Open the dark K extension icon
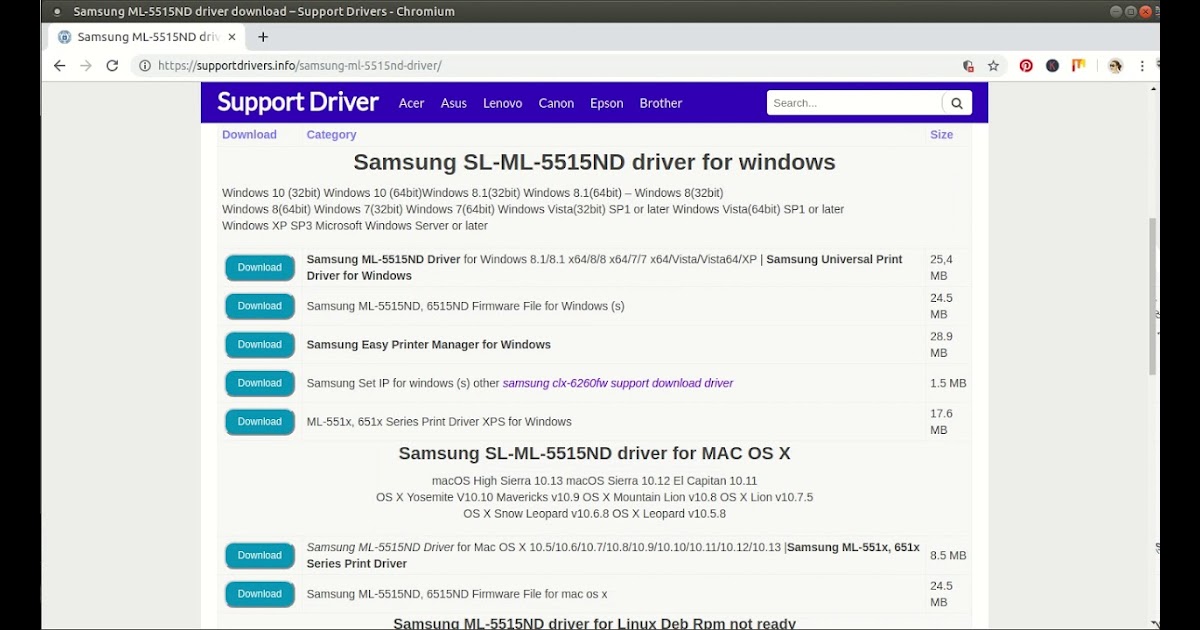Screen dimensions: 1200x630 pos(1052,66)
